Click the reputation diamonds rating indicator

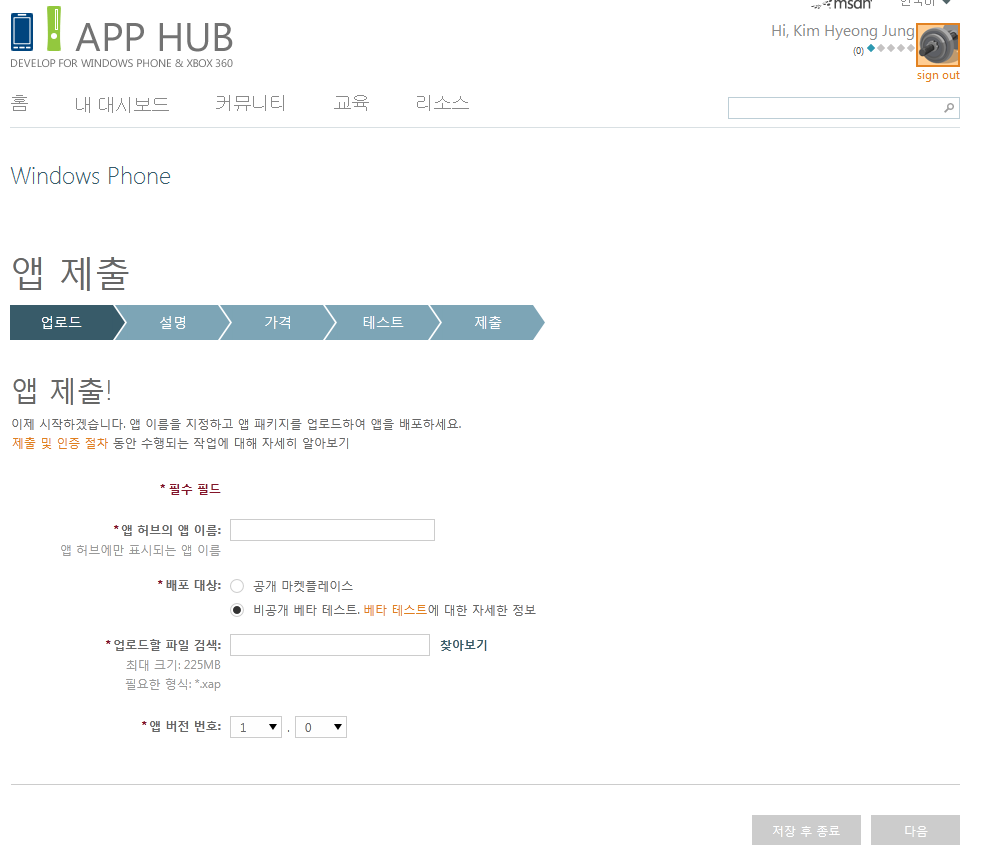890,48
